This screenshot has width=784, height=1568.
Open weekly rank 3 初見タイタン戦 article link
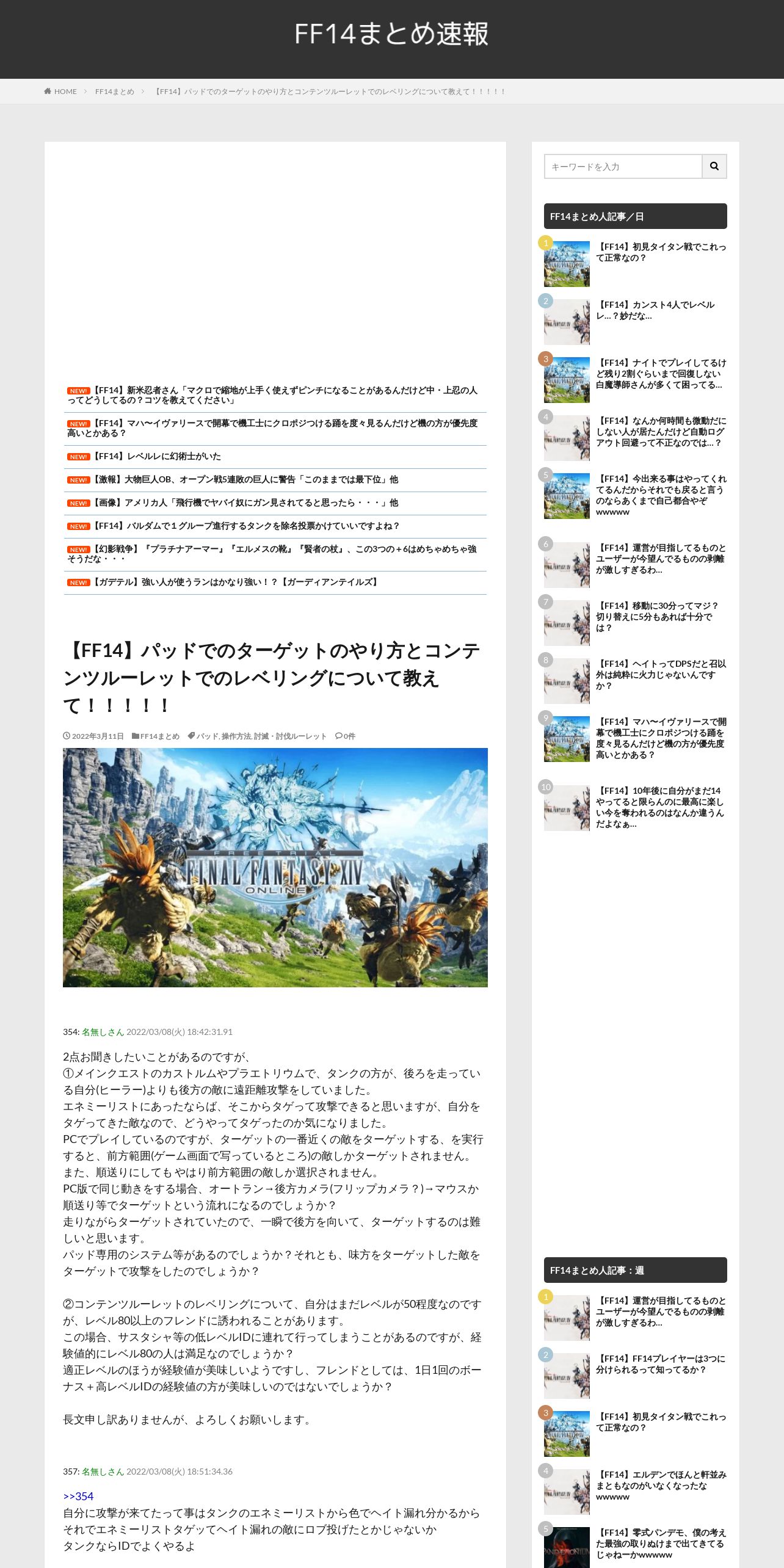(661, 1422)
